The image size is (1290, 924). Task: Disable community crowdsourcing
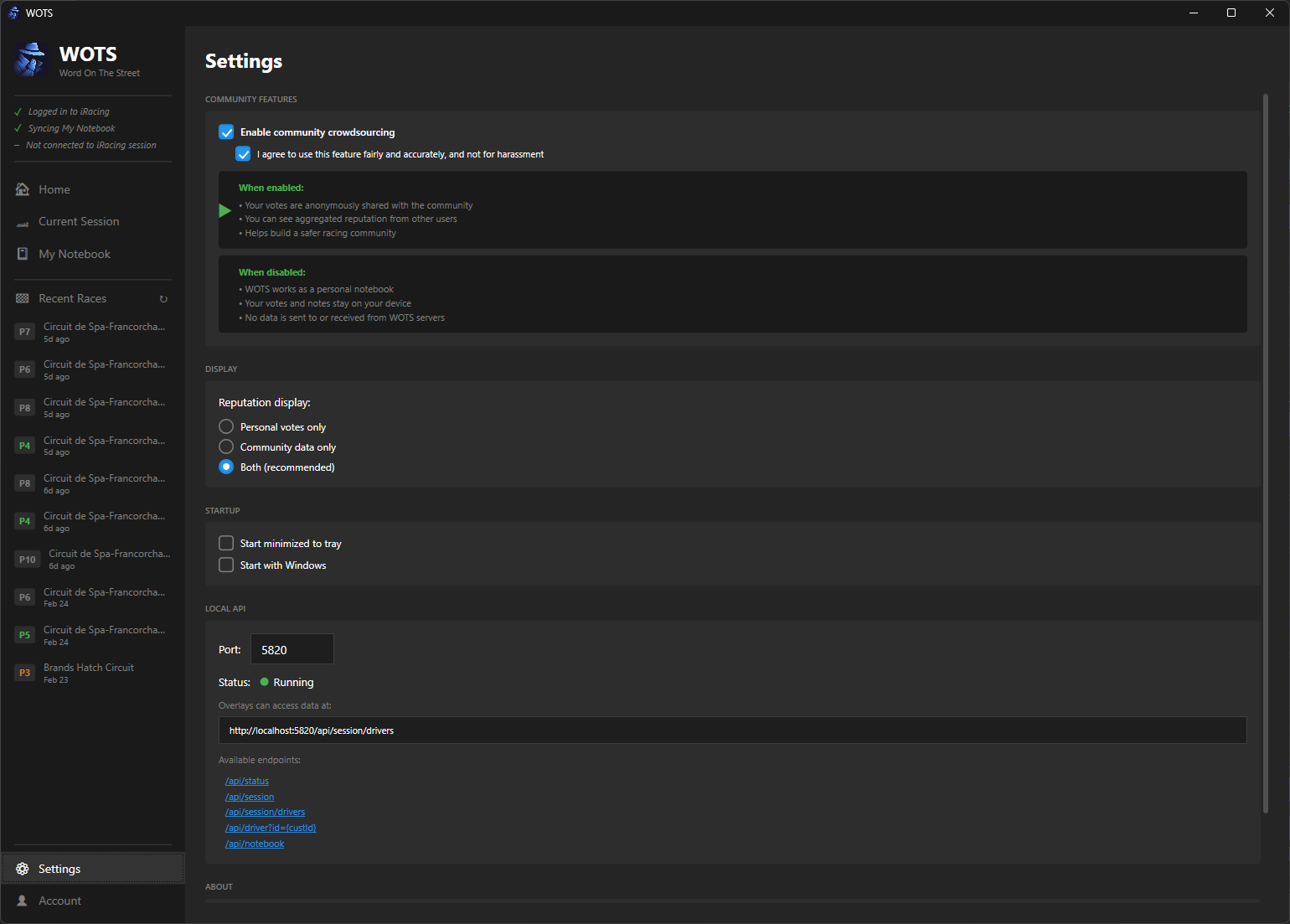[226, 132]
